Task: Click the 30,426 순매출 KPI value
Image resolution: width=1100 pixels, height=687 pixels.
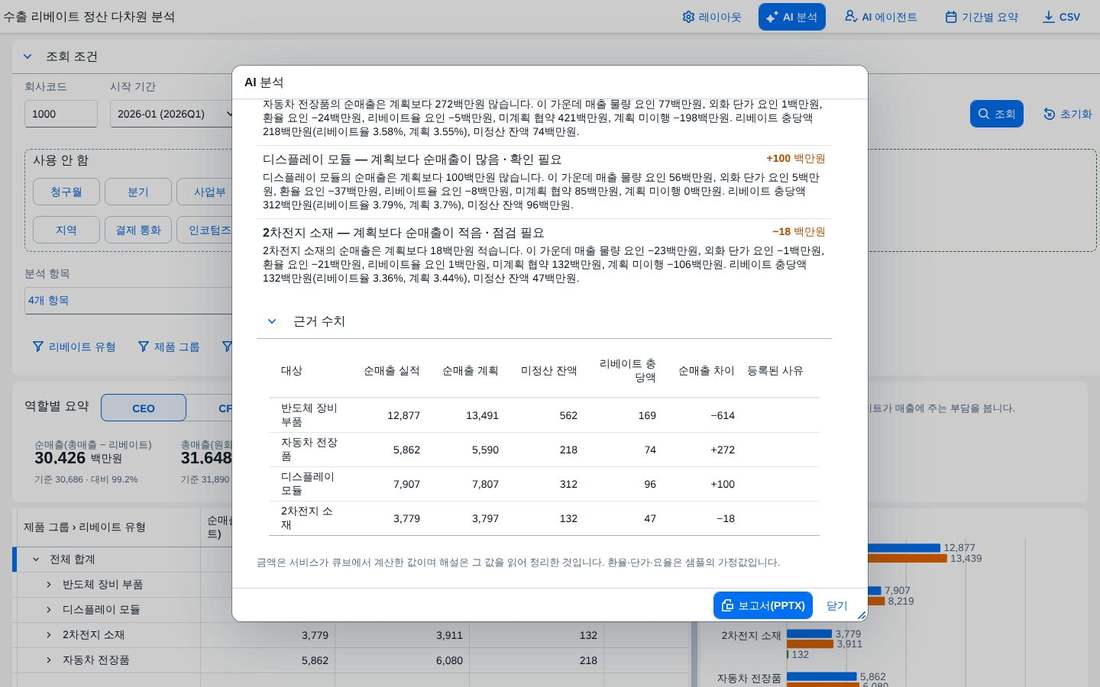Action: pyautogui.click(x=60, y=458)
